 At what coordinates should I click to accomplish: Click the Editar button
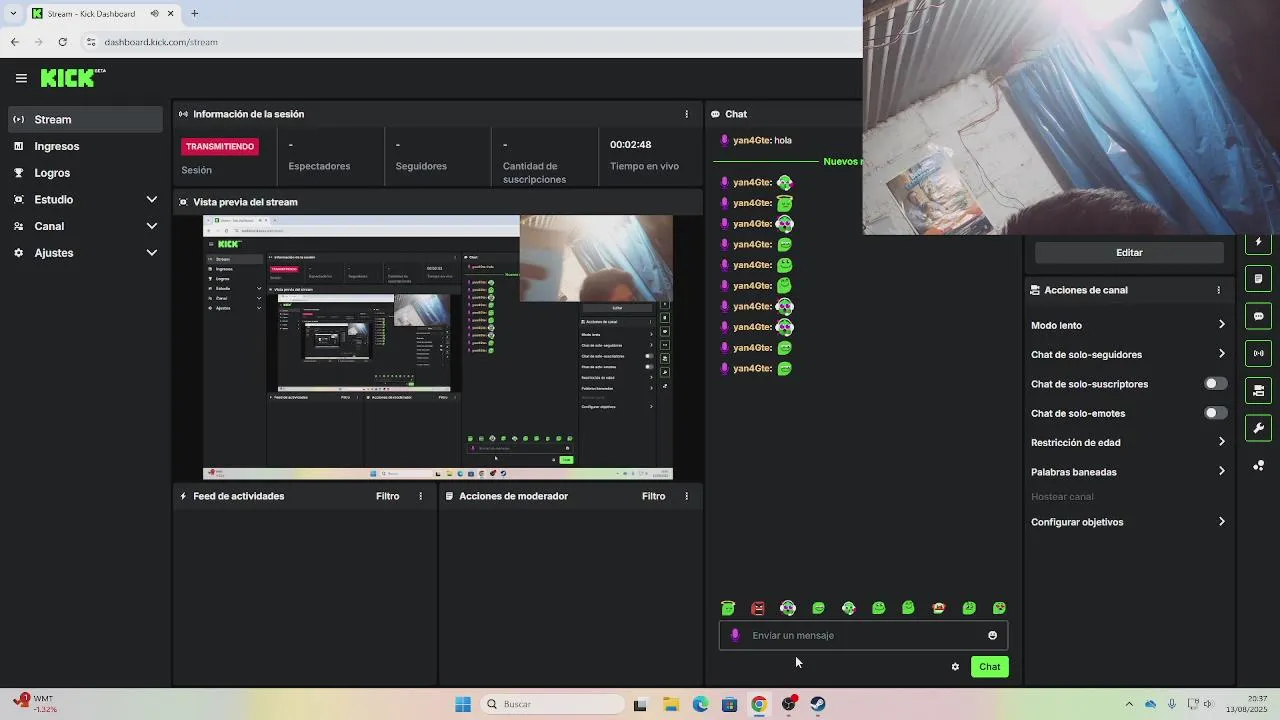point(1129,253)
